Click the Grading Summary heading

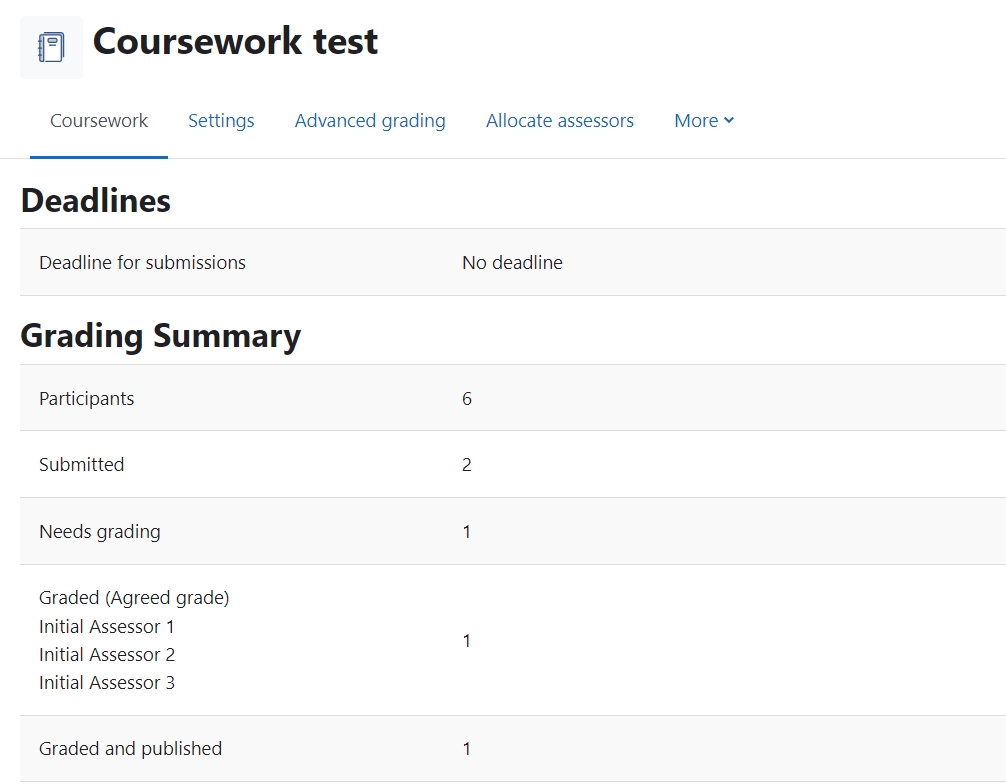(x=161, y=335)
